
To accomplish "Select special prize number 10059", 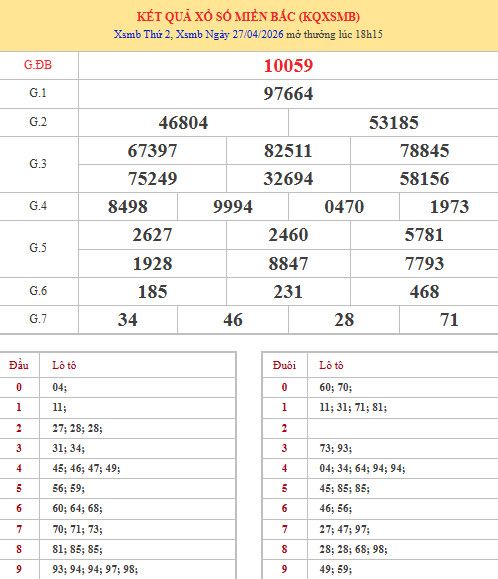I will tap(288, 66).
